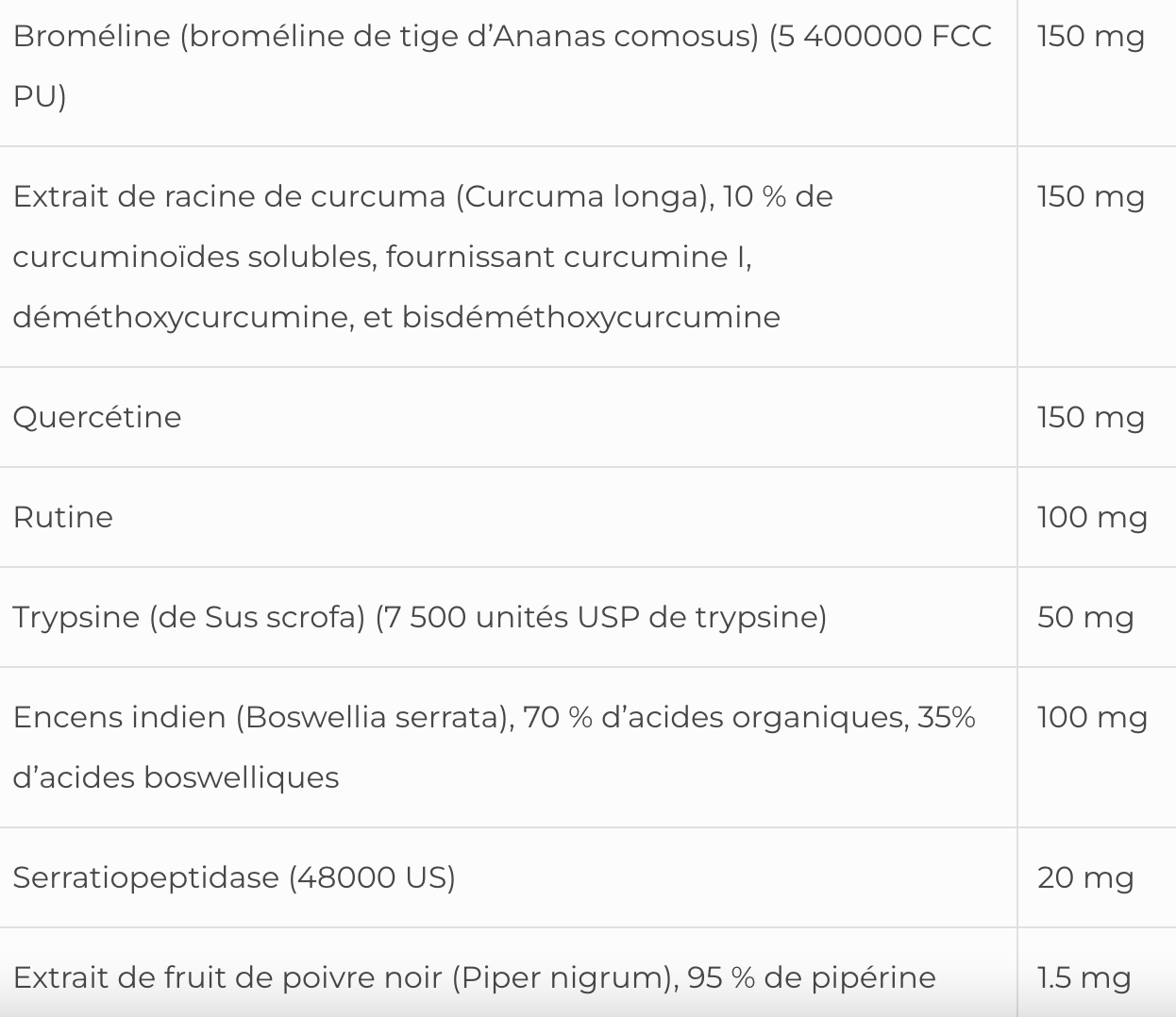Click the Serratiopeptidase (48000 US) text
Image resolution: width=1176 pixels, height=1017 pixels.
pos(234,877)
